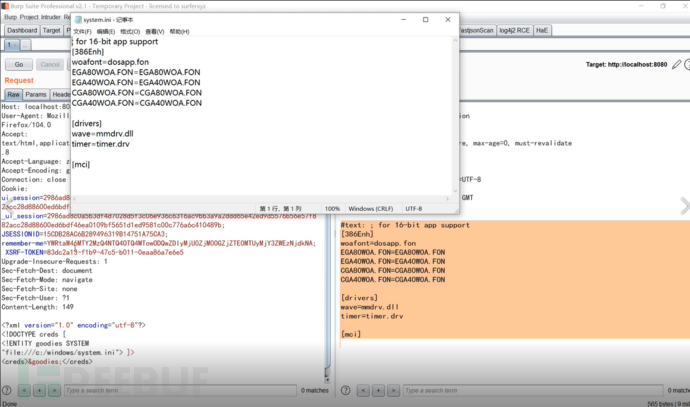Click the response search help icon
This screenshot has height=407, width=690.
point(345,391)
